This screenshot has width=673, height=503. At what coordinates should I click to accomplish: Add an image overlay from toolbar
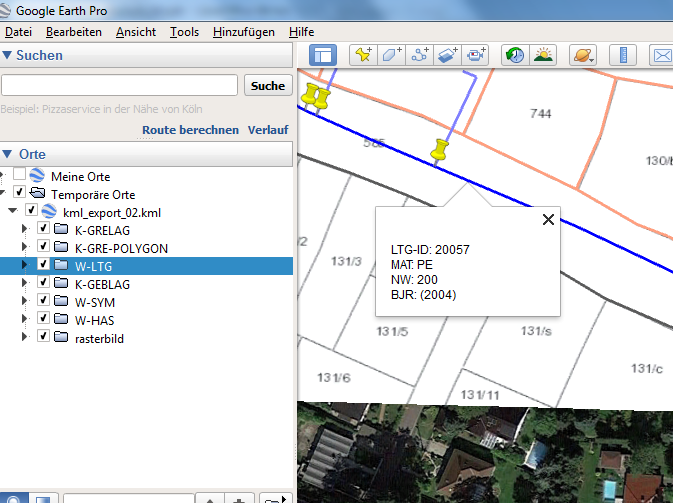448,55
